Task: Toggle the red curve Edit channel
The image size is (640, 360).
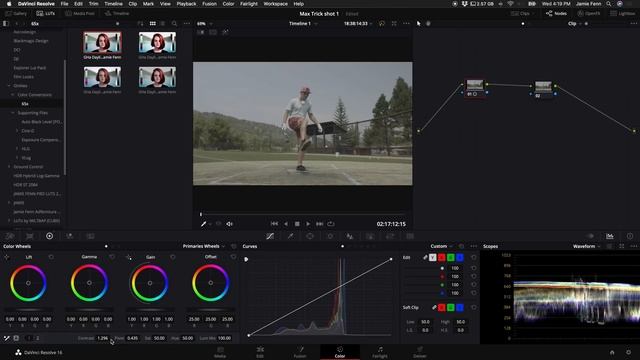Action: (x=442, y=258)
